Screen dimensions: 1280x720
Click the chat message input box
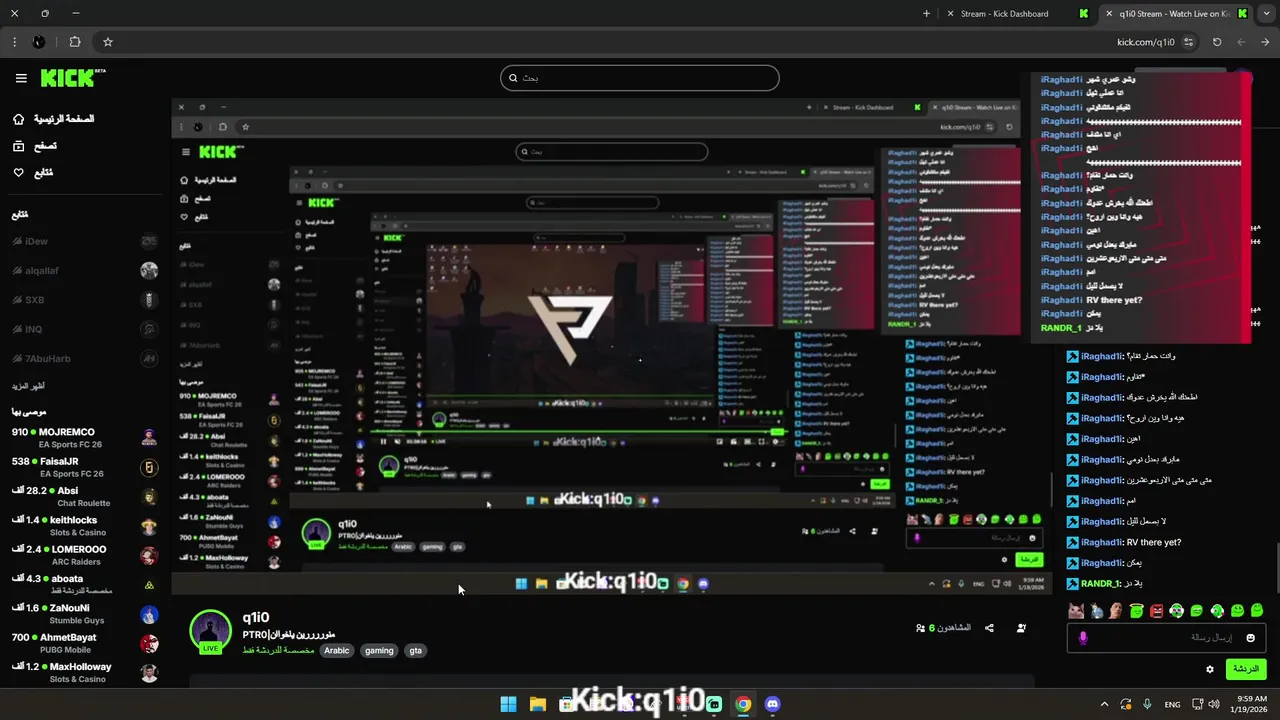pyautogui.click(x=1167, y=638)
